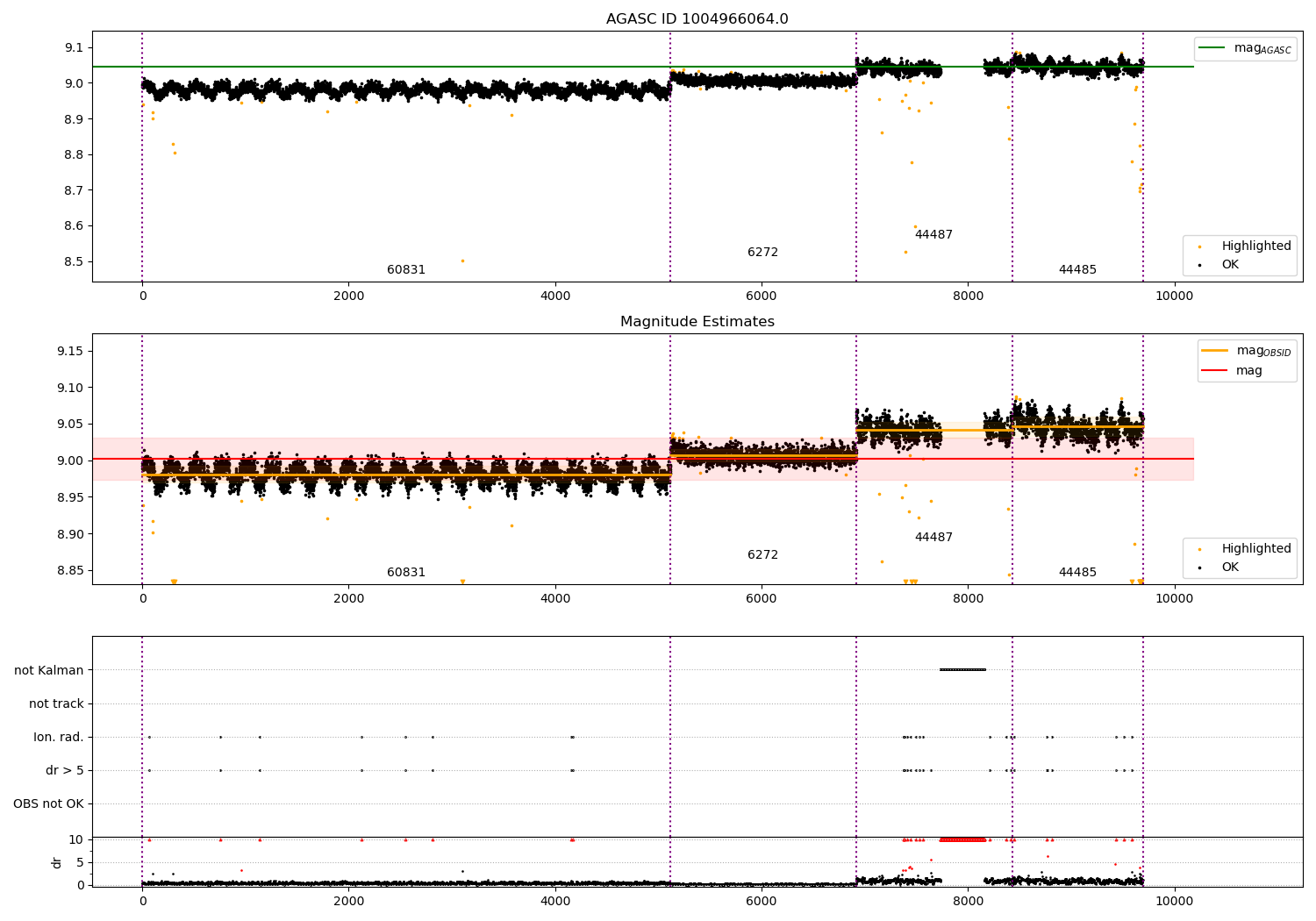The width and height of the screenshot is (1316, 921).
Task: Select the mag AGASC legend entry in top plot
Action: coord(1245,48)
